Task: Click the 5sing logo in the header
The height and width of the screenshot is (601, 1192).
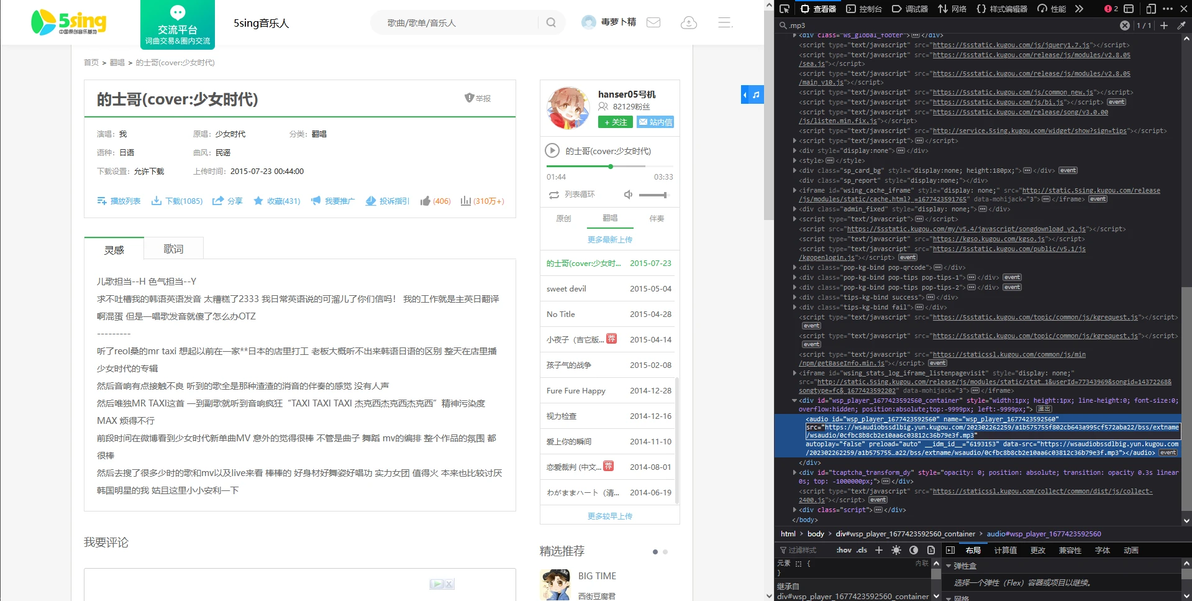Action: [x=68, y=22]
